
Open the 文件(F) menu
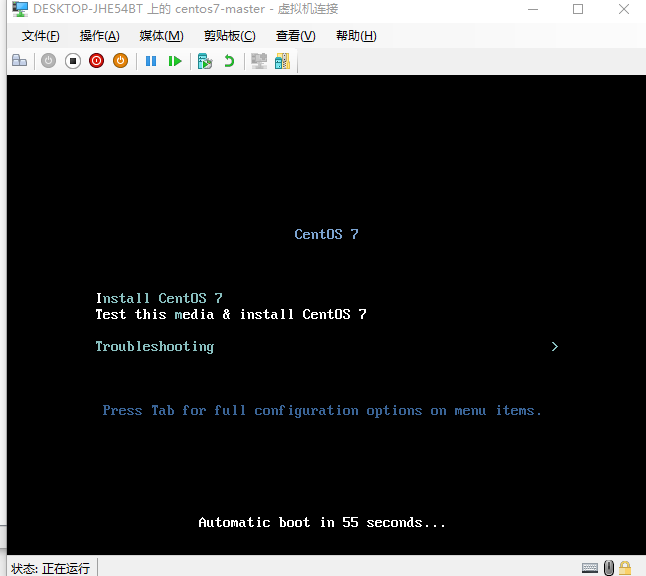(x=40, y=36)
